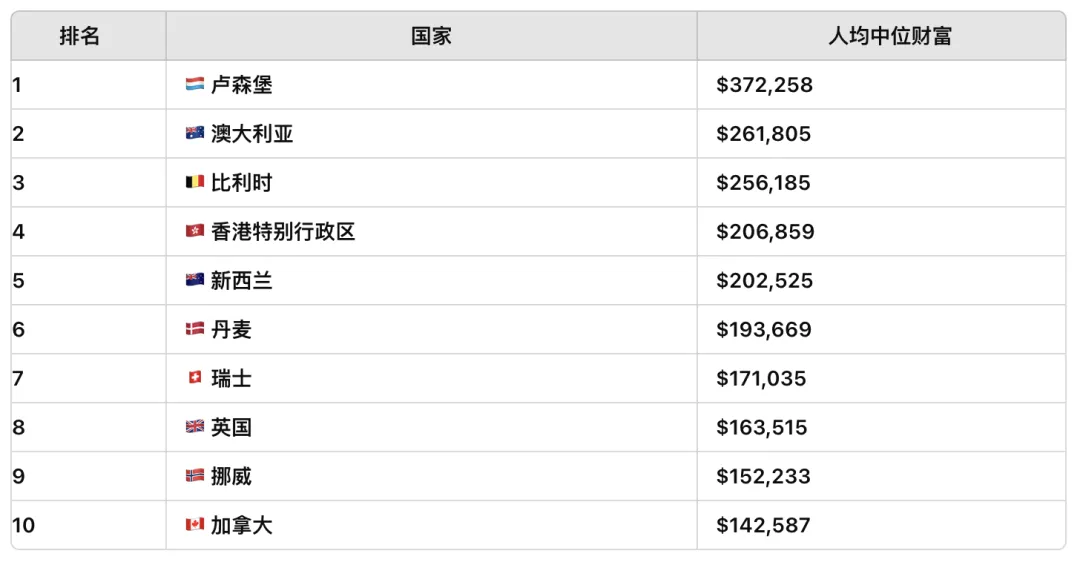Click the Denmark flag icon
Viewport: 1080px width, 565px height.
pyautogui.click(x=195, y=329)
